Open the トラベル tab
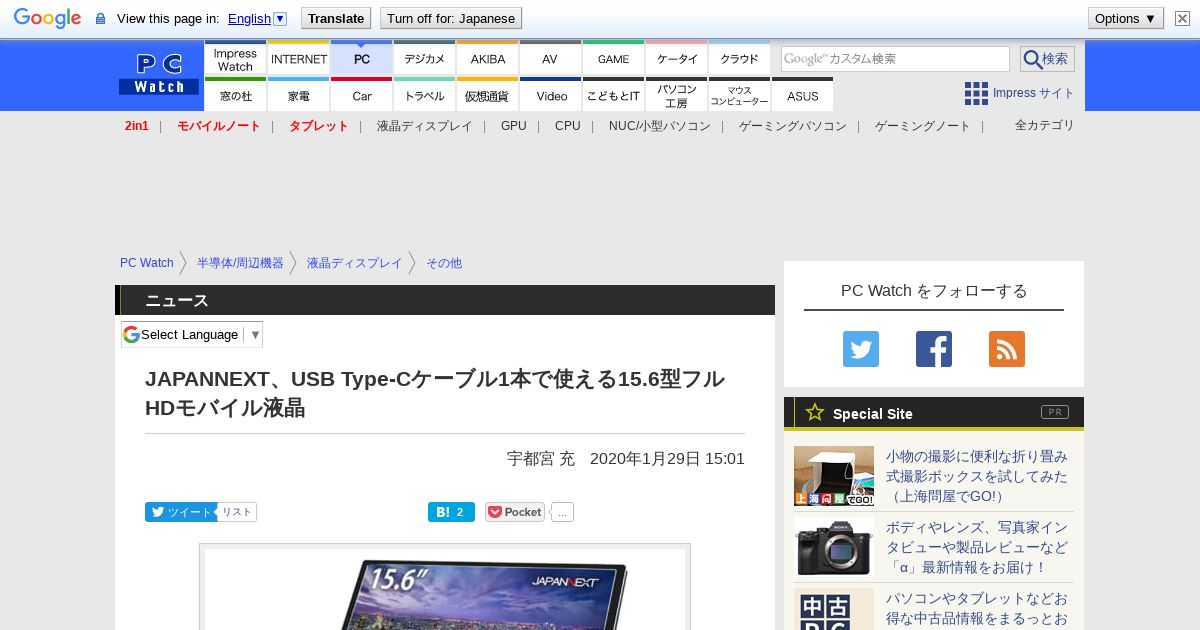Image resolution: width=1200 pixels, height=630 pixels. (x=425, y=95)
